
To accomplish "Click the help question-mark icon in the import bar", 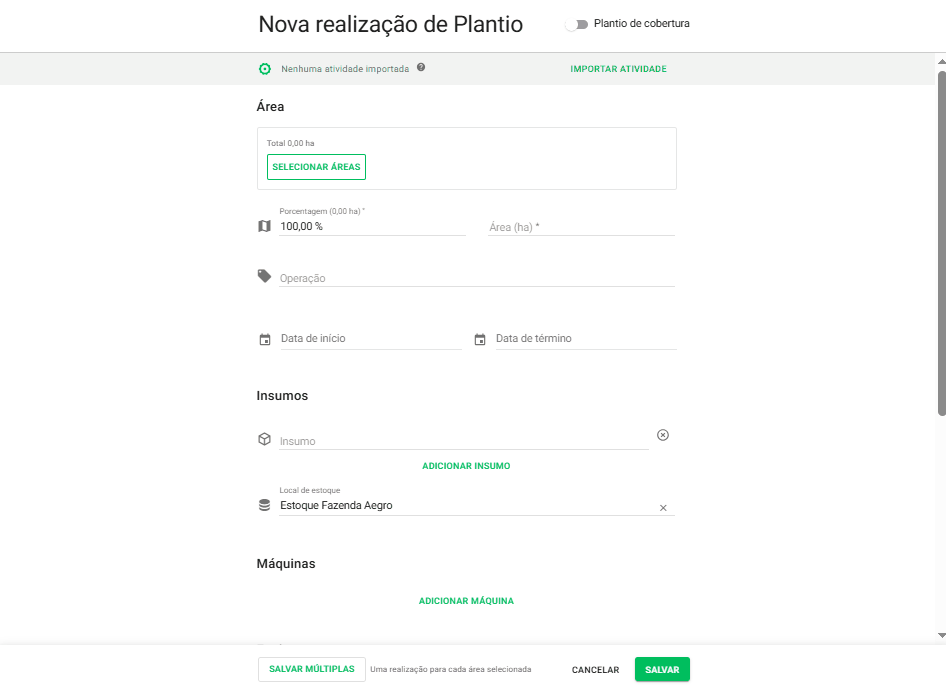I will point(421,68).
